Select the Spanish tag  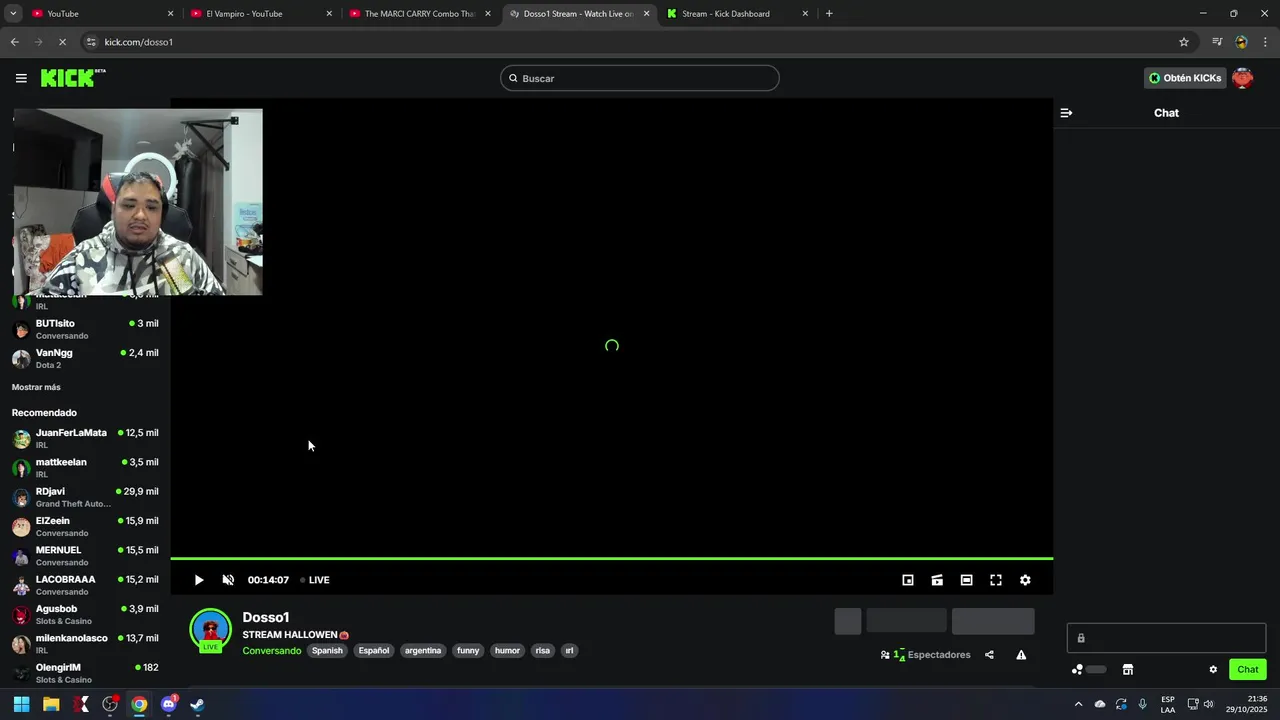327,651
